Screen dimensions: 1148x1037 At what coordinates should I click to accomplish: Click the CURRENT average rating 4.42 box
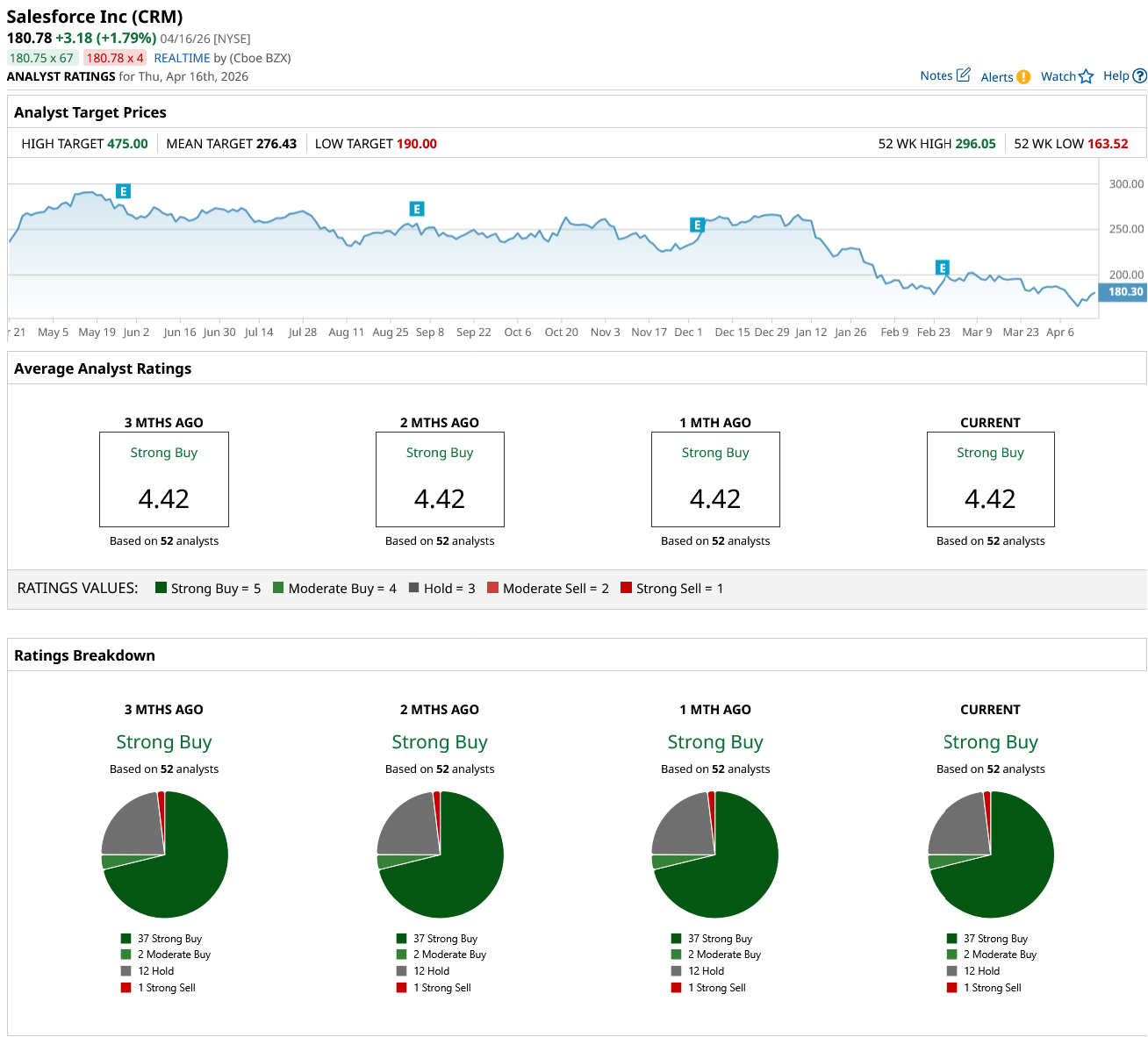click(x=990, y=479)
